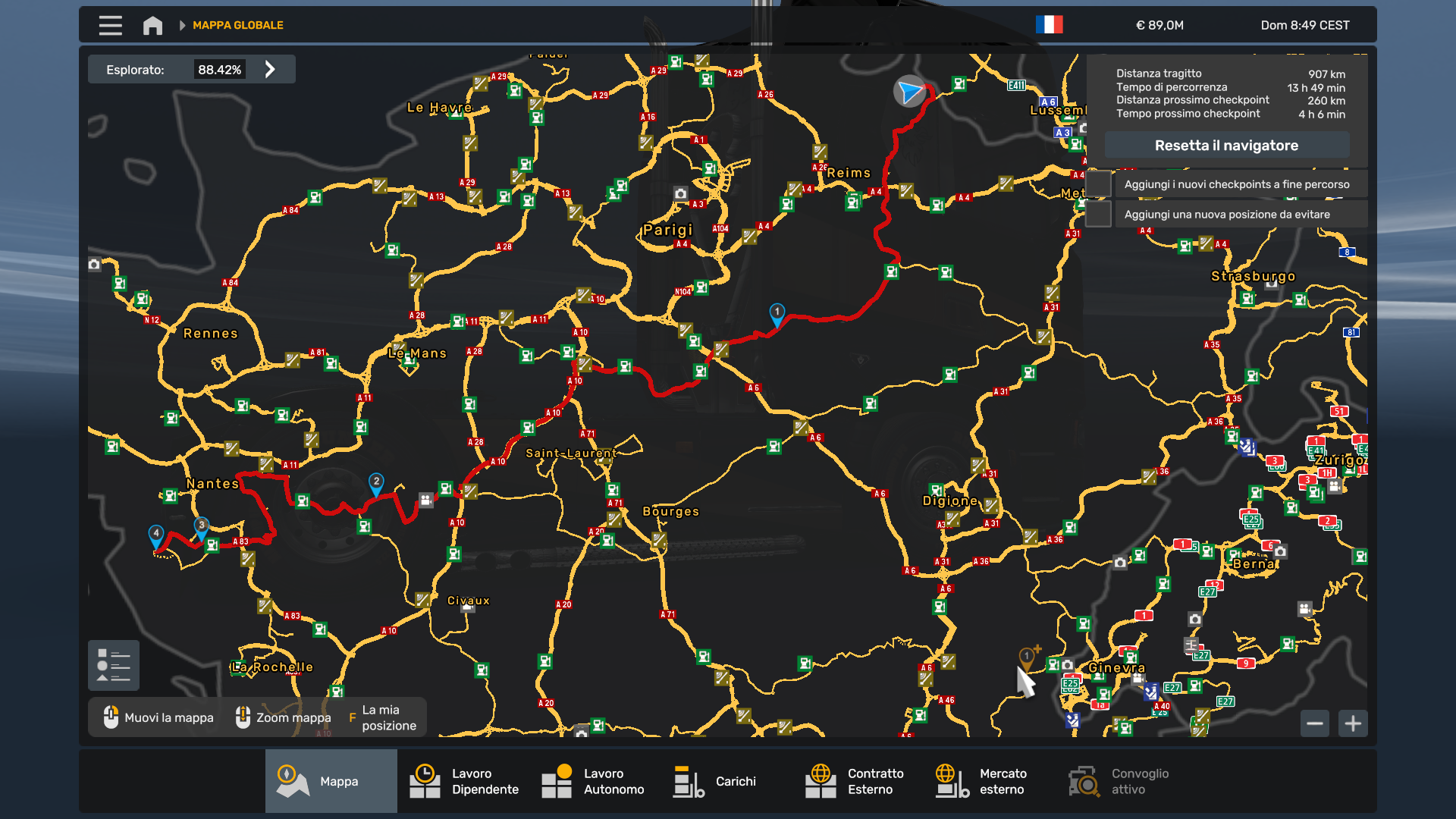Open the Lavoro Dipendente tab
1456x819 pixels.
pyautogui.click(x=463, y=781)
